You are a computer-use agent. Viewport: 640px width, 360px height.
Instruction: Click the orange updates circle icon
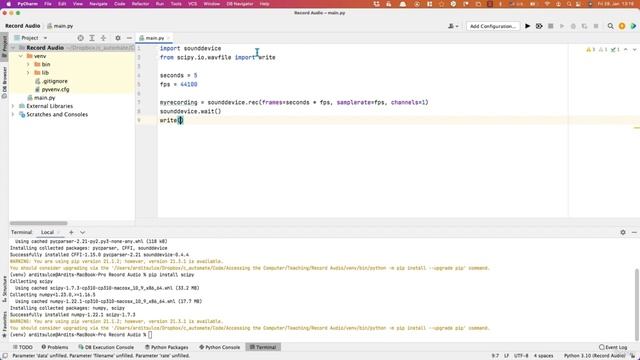[622, 26]
